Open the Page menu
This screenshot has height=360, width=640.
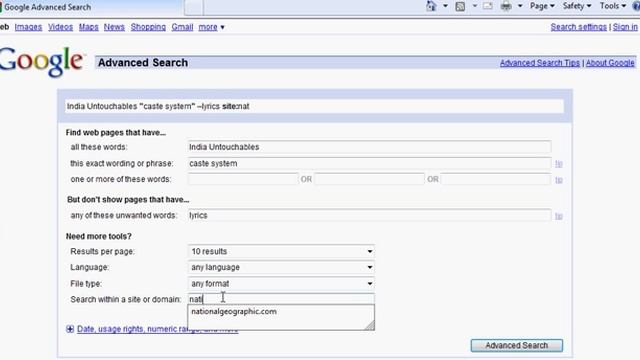click(x=542, y=6)
